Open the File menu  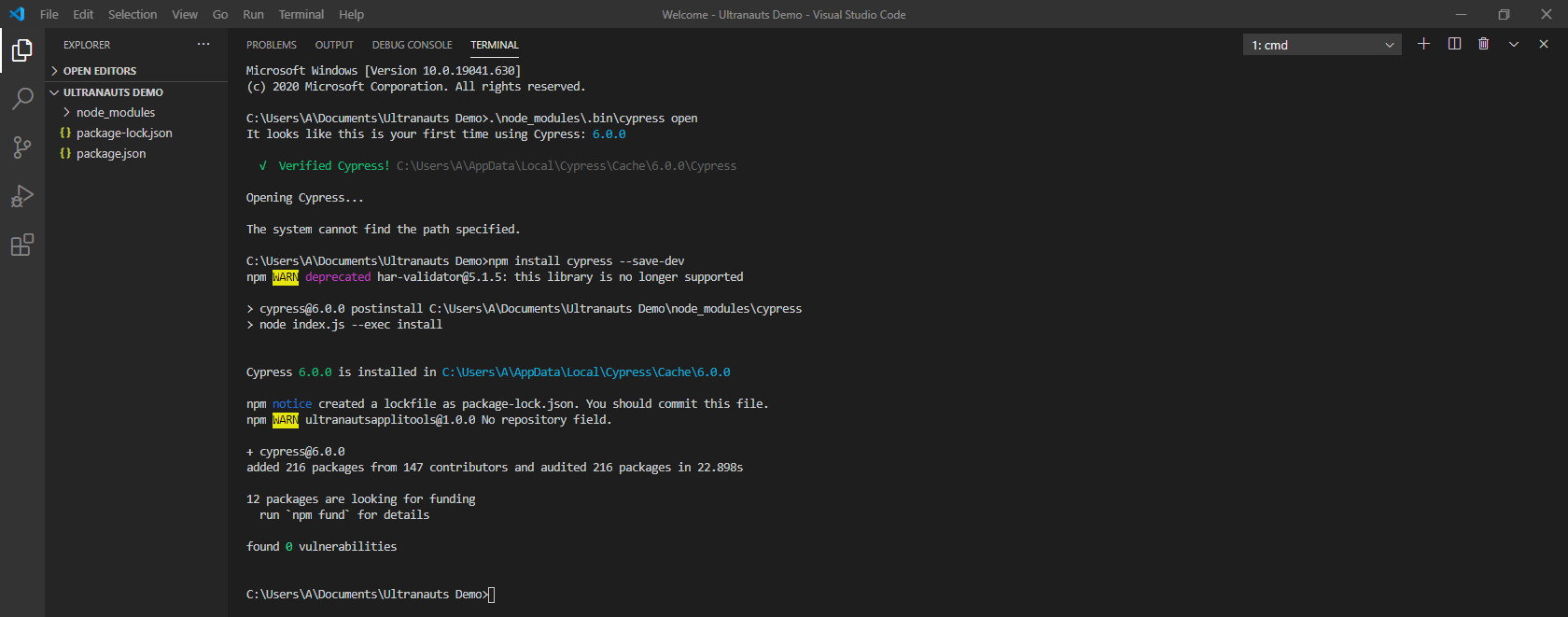(x=49, y=14)
